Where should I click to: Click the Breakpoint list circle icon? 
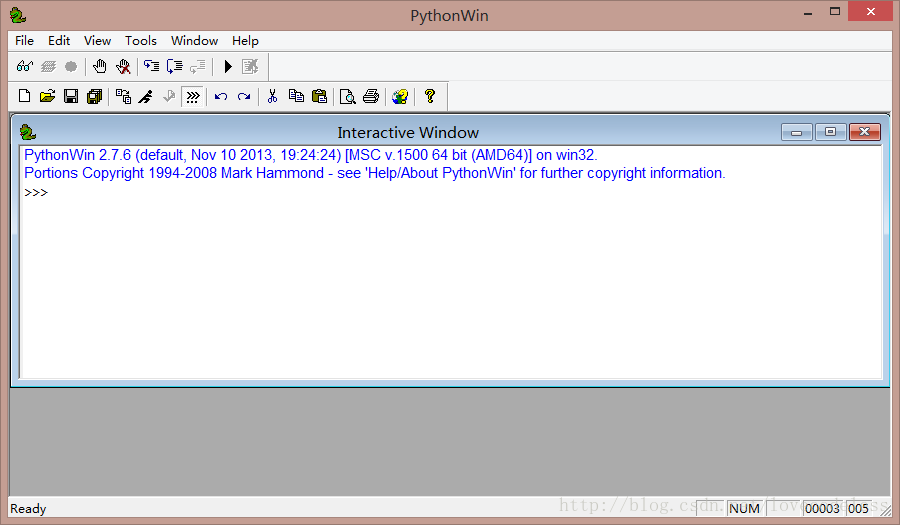pyautogui.click(x=71, y=67)
